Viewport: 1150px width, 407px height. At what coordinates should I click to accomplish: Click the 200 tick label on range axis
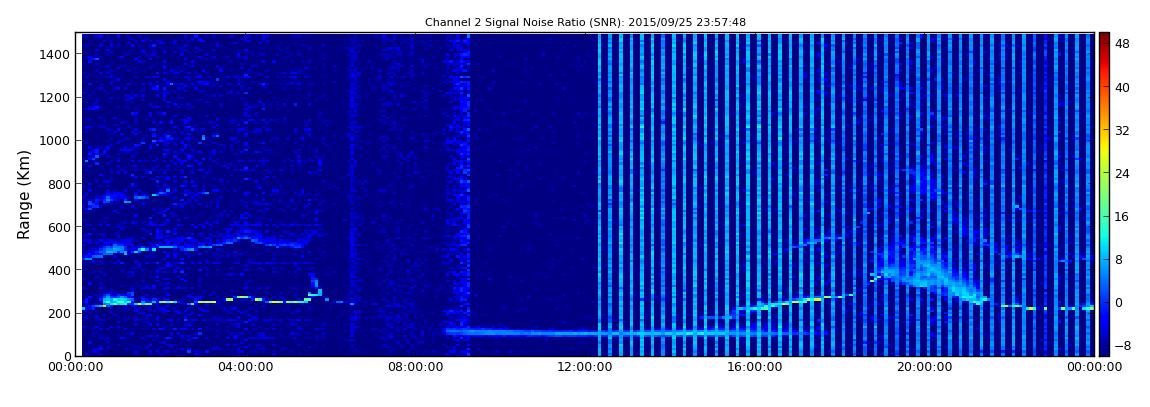(x=59, y=314)
